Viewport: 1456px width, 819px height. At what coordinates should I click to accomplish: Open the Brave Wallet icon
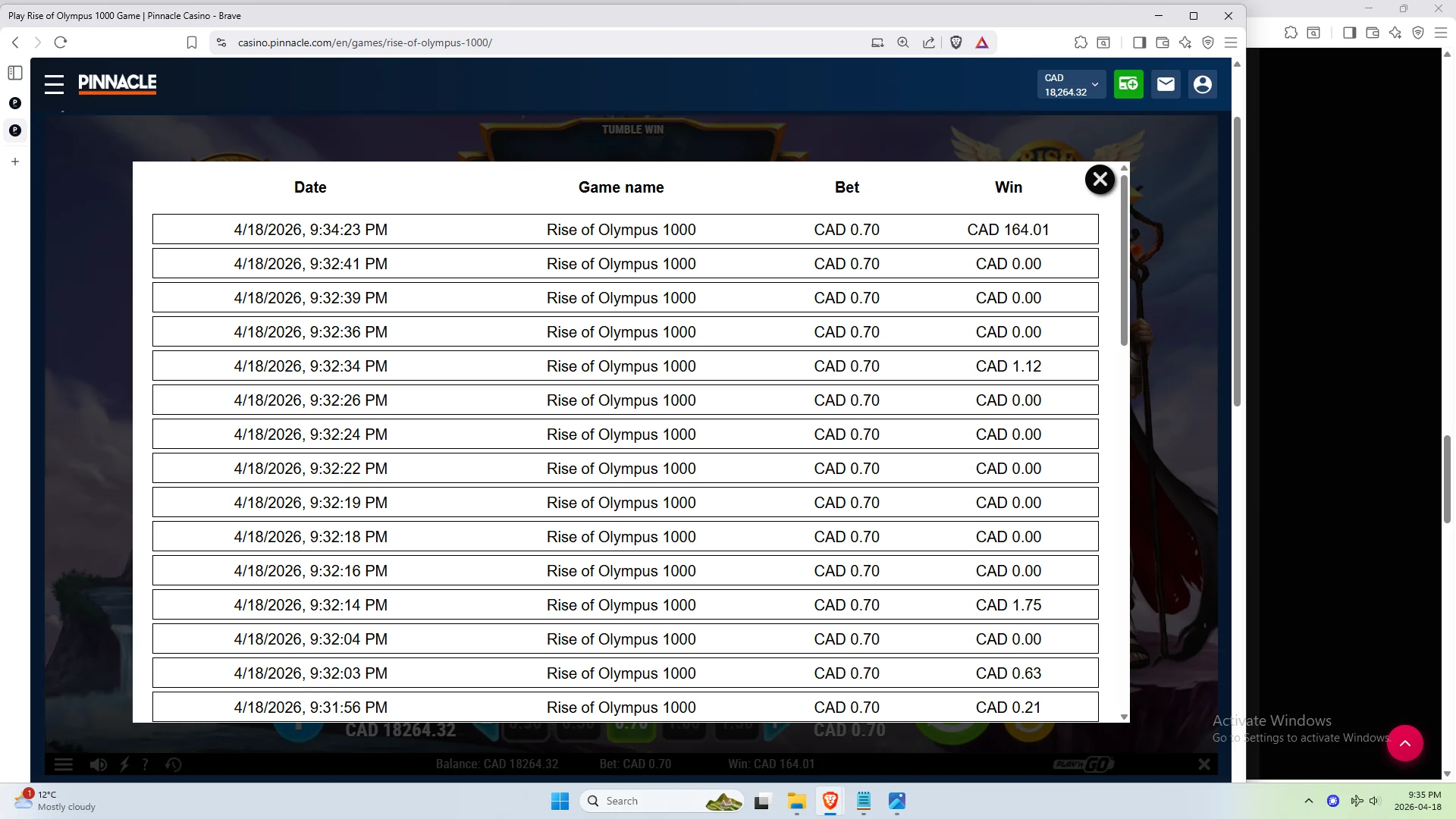click(x=1162, y=42)
